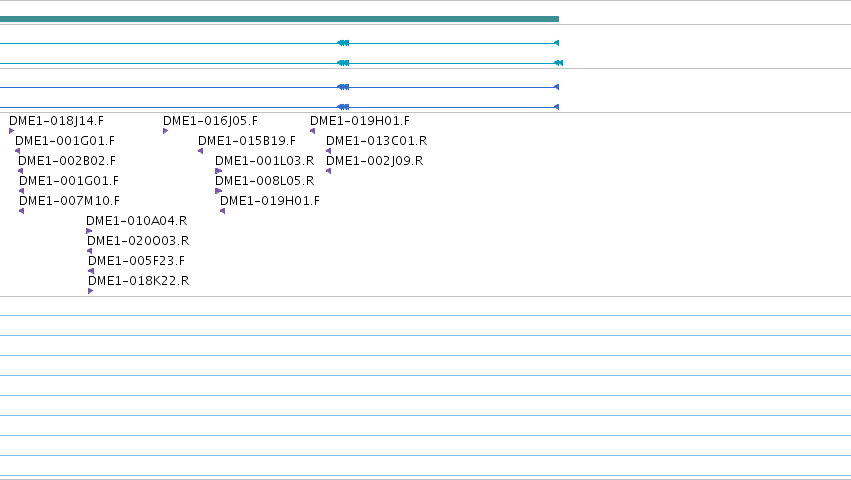
Task: Click the arrow marker under DME1-018J14.F
Action: pos(11,131)
